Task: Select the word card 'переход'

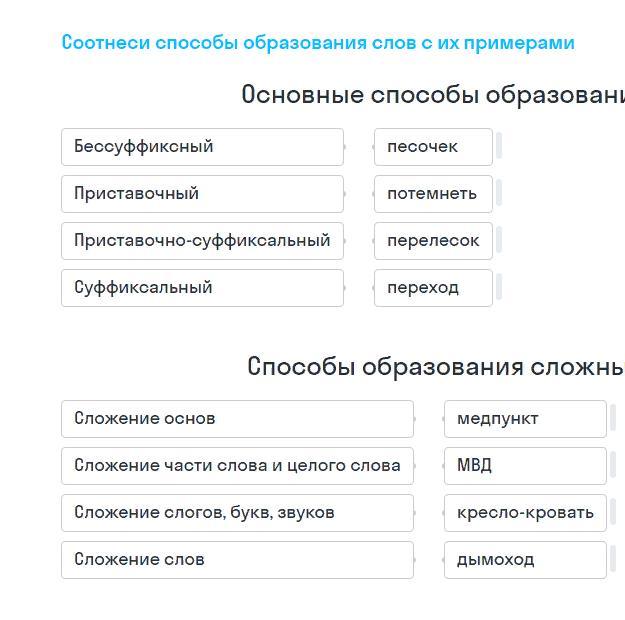Action: (433, 288)
